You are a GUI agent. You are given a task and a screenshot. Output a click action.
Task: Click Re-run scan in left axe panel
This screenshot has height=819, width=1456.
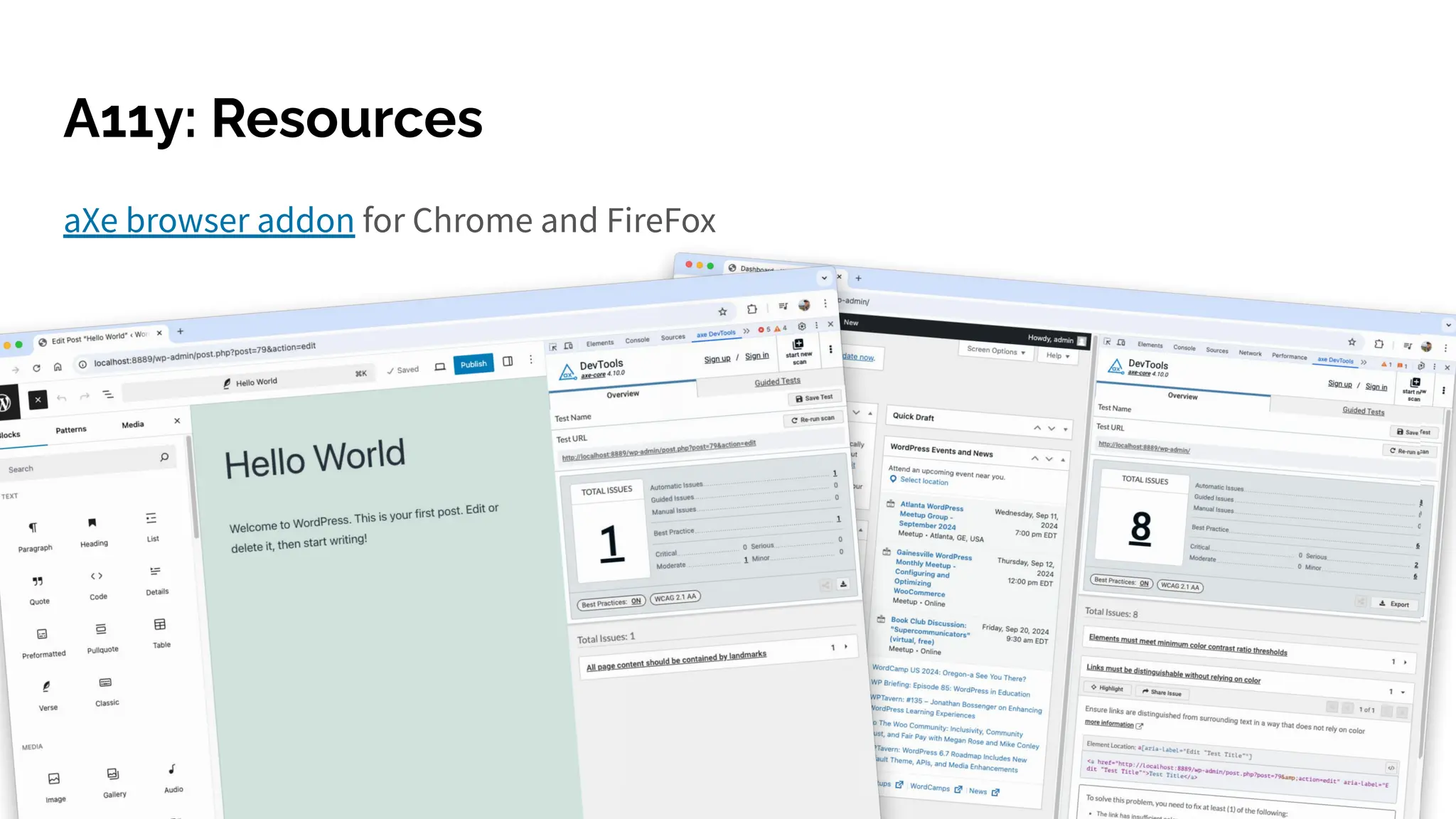coord(813,419)
